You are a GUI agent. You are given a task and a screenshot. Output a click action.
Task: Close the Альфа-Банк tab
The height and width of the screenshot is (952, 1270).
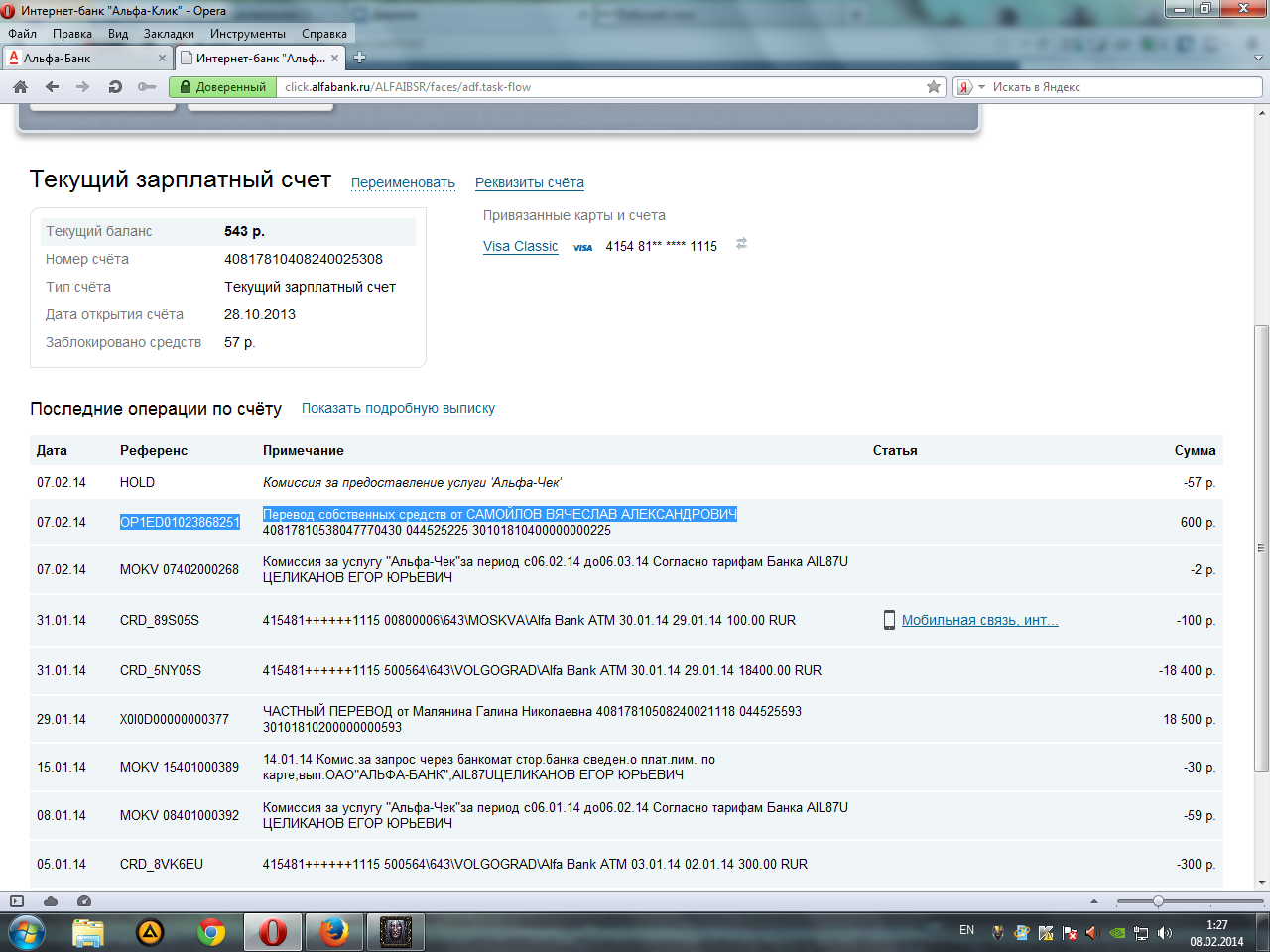tap(162, 59)
